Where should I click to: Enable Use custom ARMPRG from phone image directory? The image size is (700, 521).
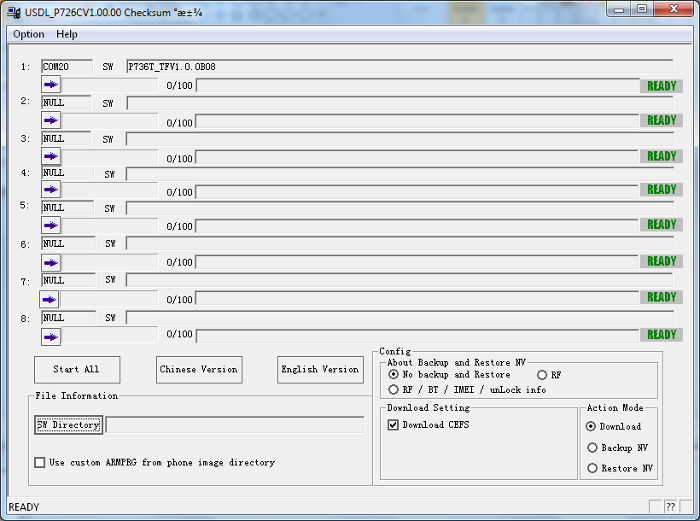[40, 463]
